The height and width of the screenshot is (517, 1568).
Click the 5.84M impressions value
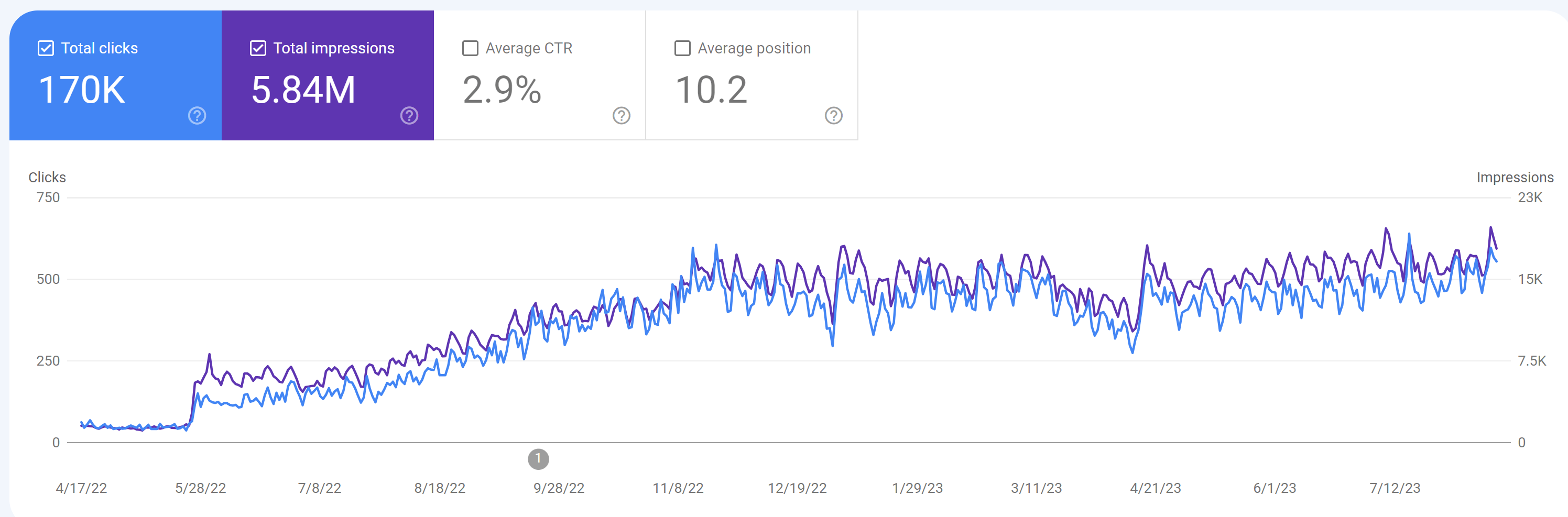[303, 90]
